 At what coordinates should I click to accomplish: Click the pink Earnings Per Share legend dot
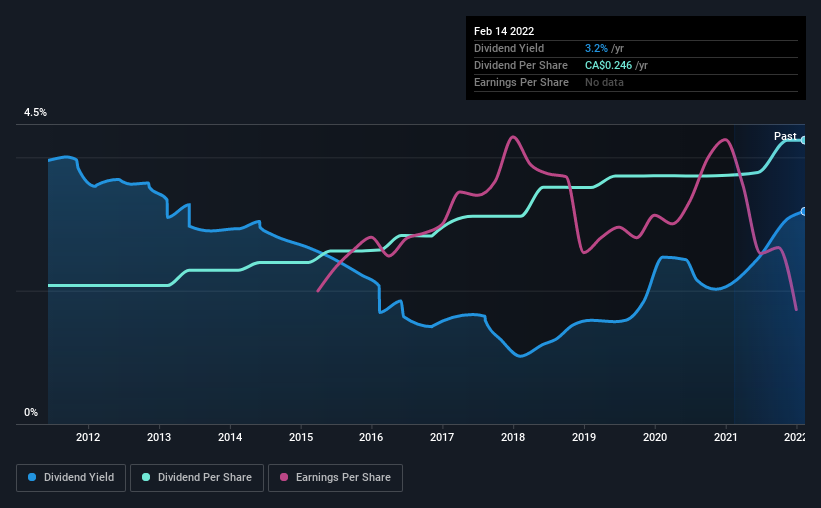(284, 477)
